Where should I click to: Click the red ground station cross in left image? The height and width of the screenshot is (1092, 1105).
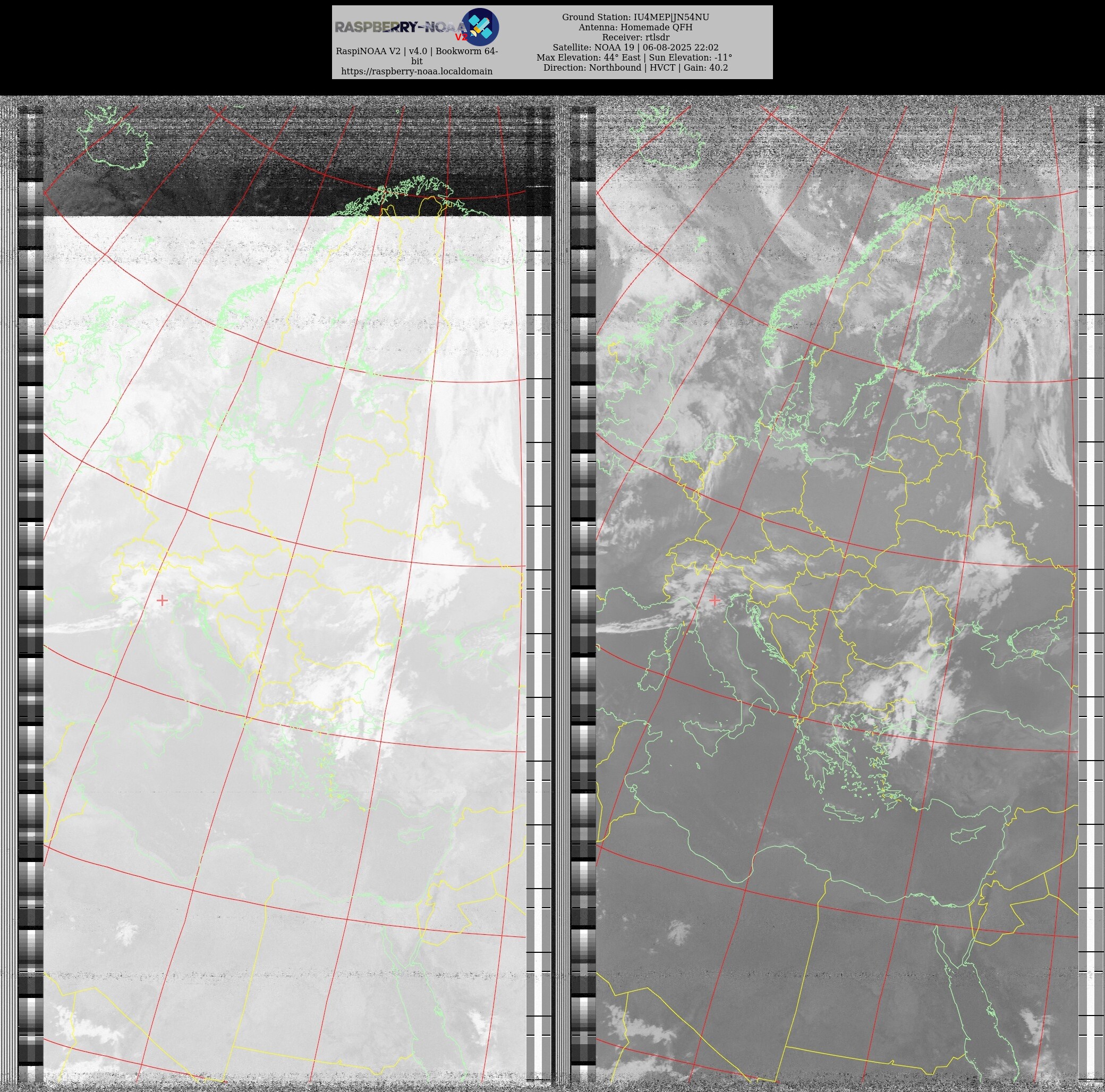click(162, 600)
